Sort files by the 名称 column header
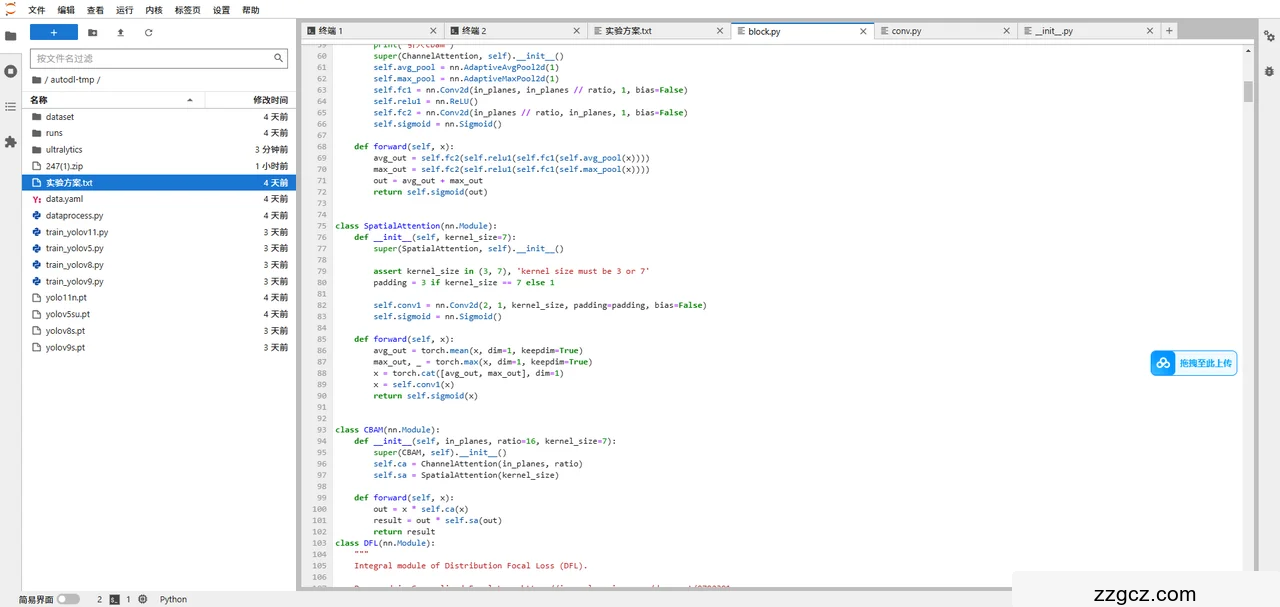1280x607 pixels. click(x=40, y=100)
